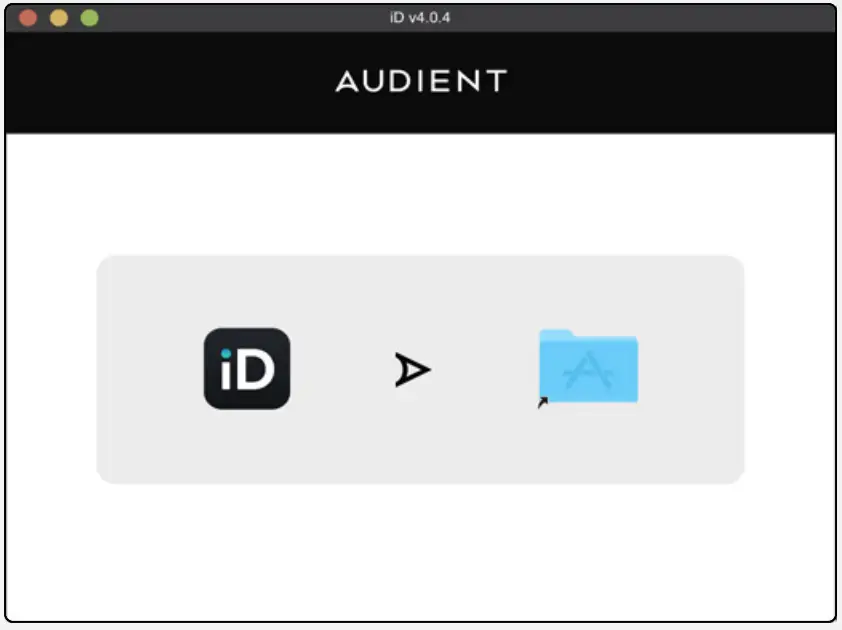Screen dimensions: 842x630
Task: Click the white area below the gray panel
Action: click(x=420, y=550)
